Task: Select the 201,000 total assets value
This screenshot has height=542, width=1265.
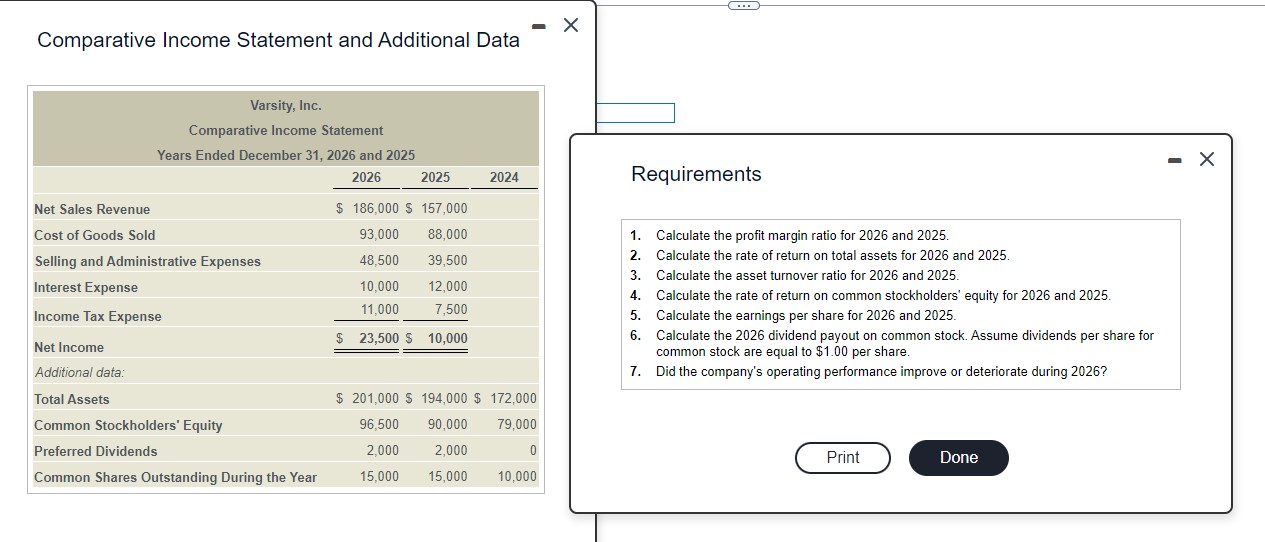Action: [374, 398]
